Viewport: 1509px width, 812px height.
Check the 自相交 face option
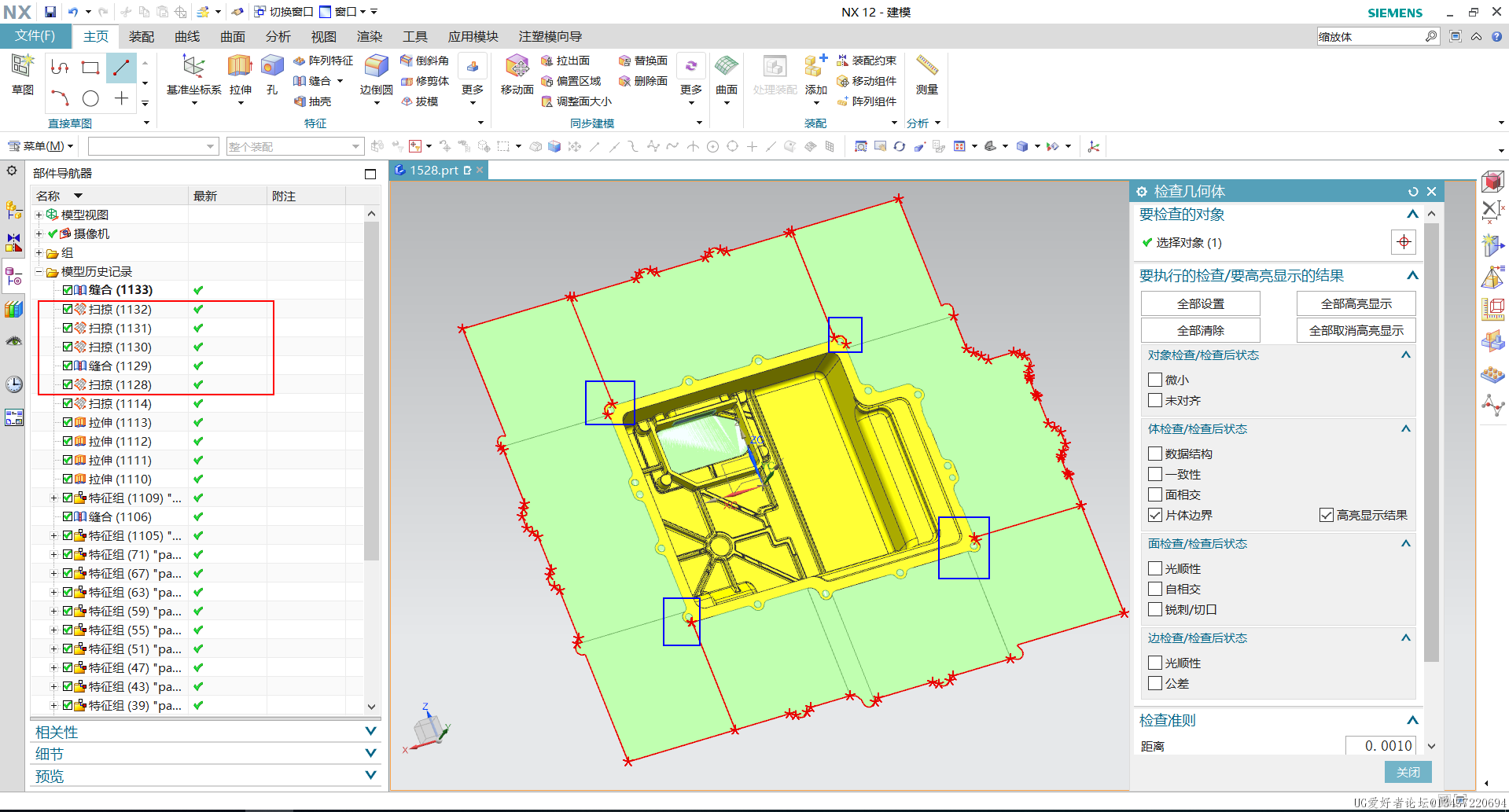point(1155,589)
